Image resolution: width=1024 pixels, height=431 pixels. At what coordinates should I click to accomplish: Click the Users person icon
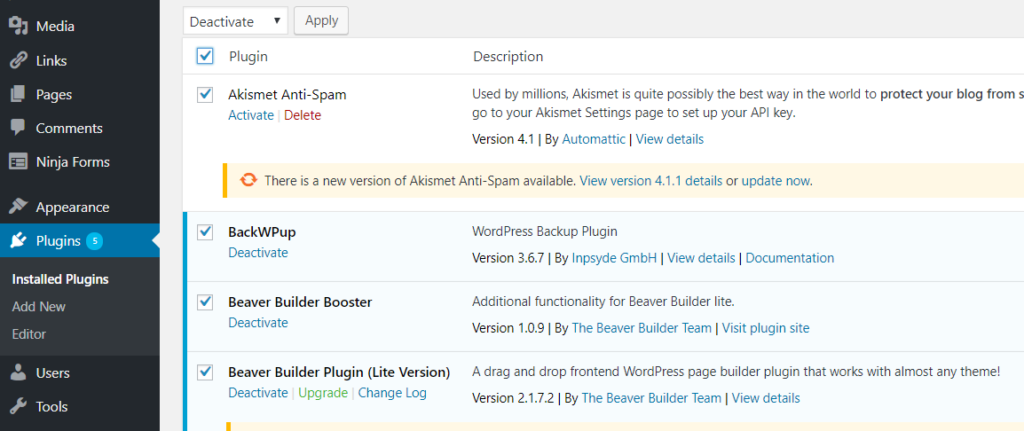(x=19, y=373)
